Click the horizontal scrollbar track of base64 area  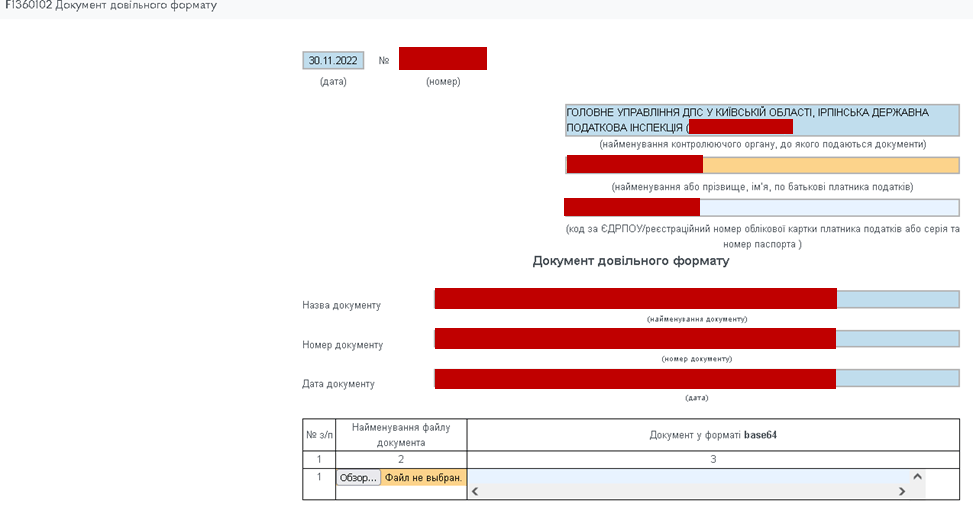tap(688, 491)
